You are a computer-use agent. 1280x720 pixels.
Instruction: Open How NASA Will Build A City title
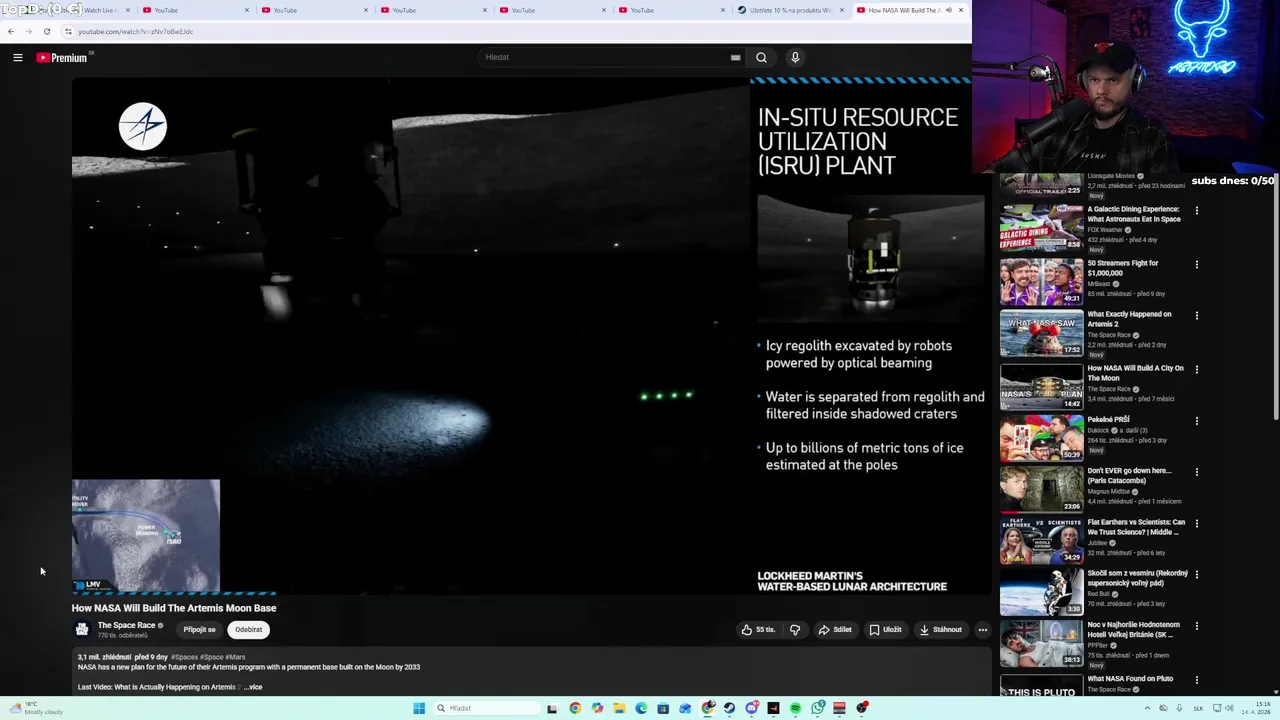click(1135, 373)
